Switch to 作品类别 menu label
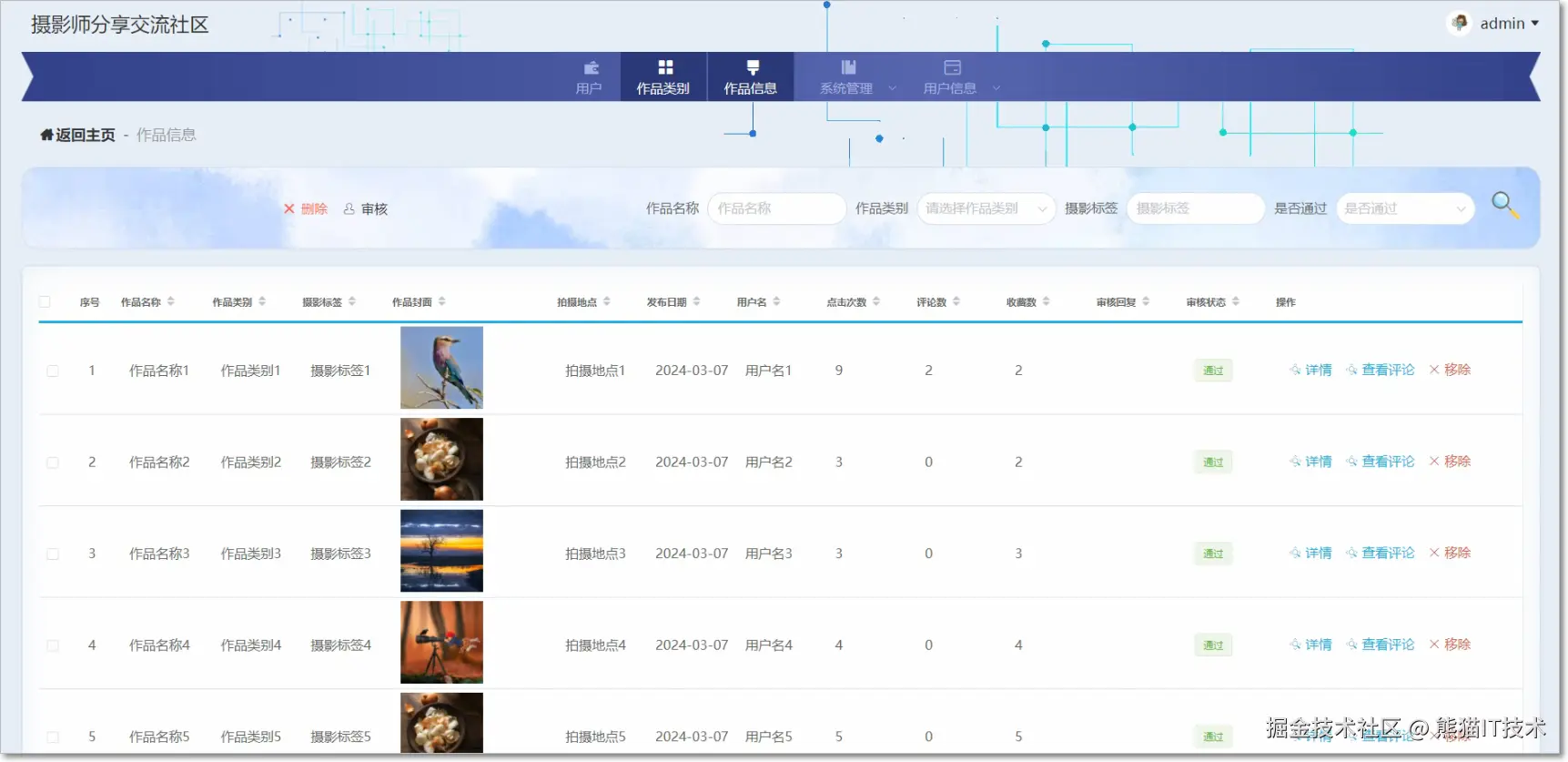 coord(663,88)
